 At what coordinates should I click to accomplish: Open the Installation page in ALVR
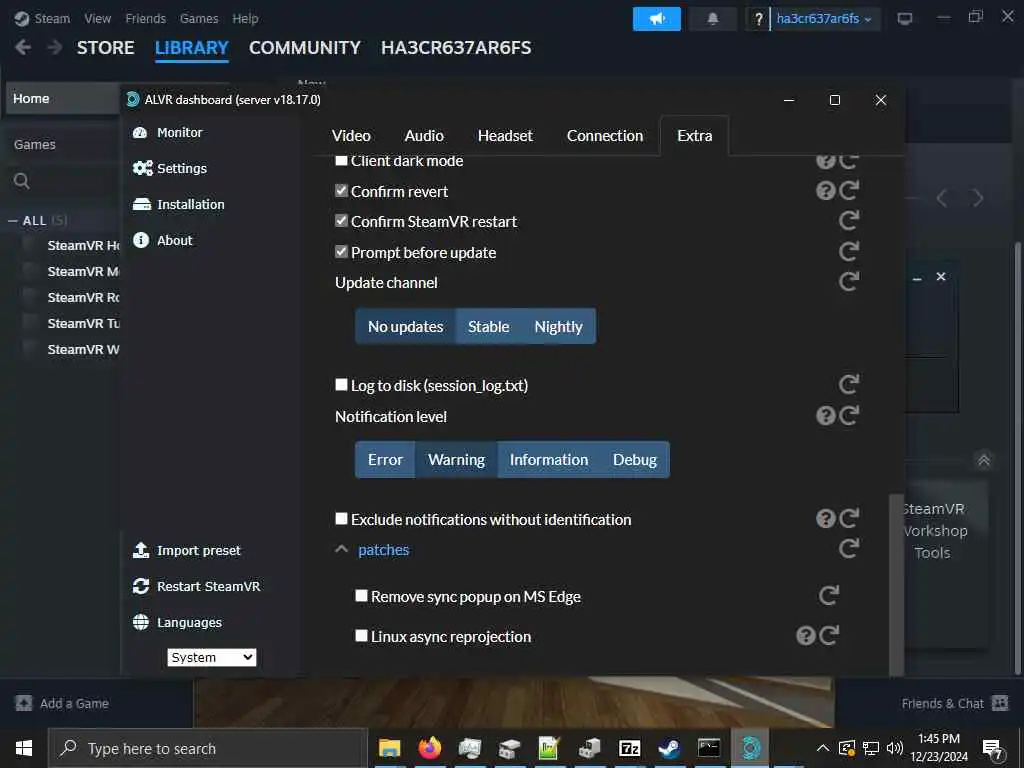pos(178,204)
